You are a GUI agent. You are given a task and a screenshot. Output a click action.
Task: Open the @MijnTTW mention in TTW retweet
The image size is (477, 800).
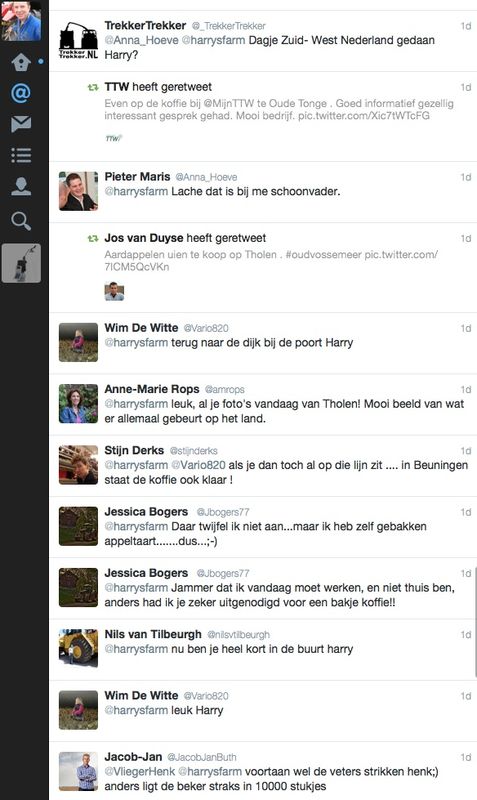(x=228, y=103)
